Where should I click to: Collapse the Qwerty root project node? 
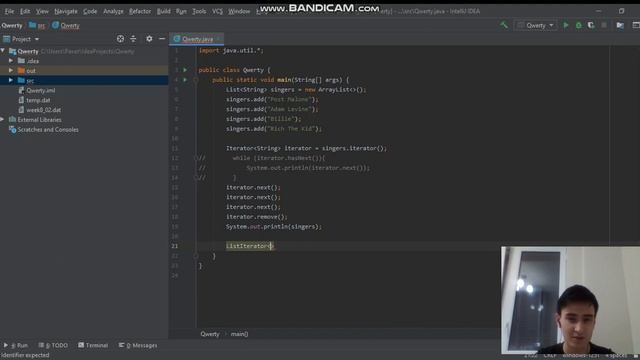[3, 51]
